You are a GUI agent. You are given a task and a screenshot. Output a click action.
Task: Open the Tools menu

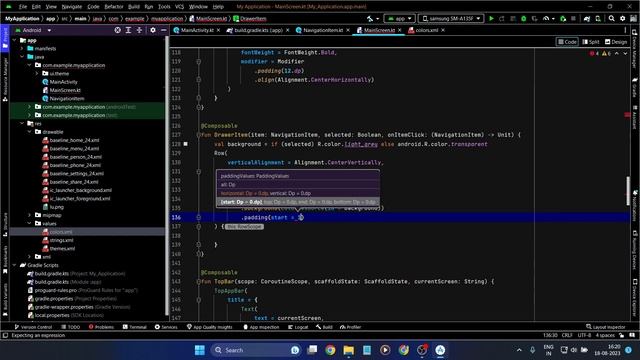click(x=164, y=7)
